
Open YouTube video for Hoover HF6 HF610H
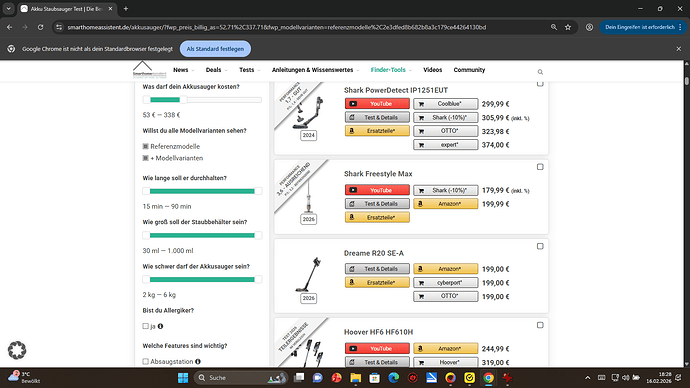[x=377, y=348]
